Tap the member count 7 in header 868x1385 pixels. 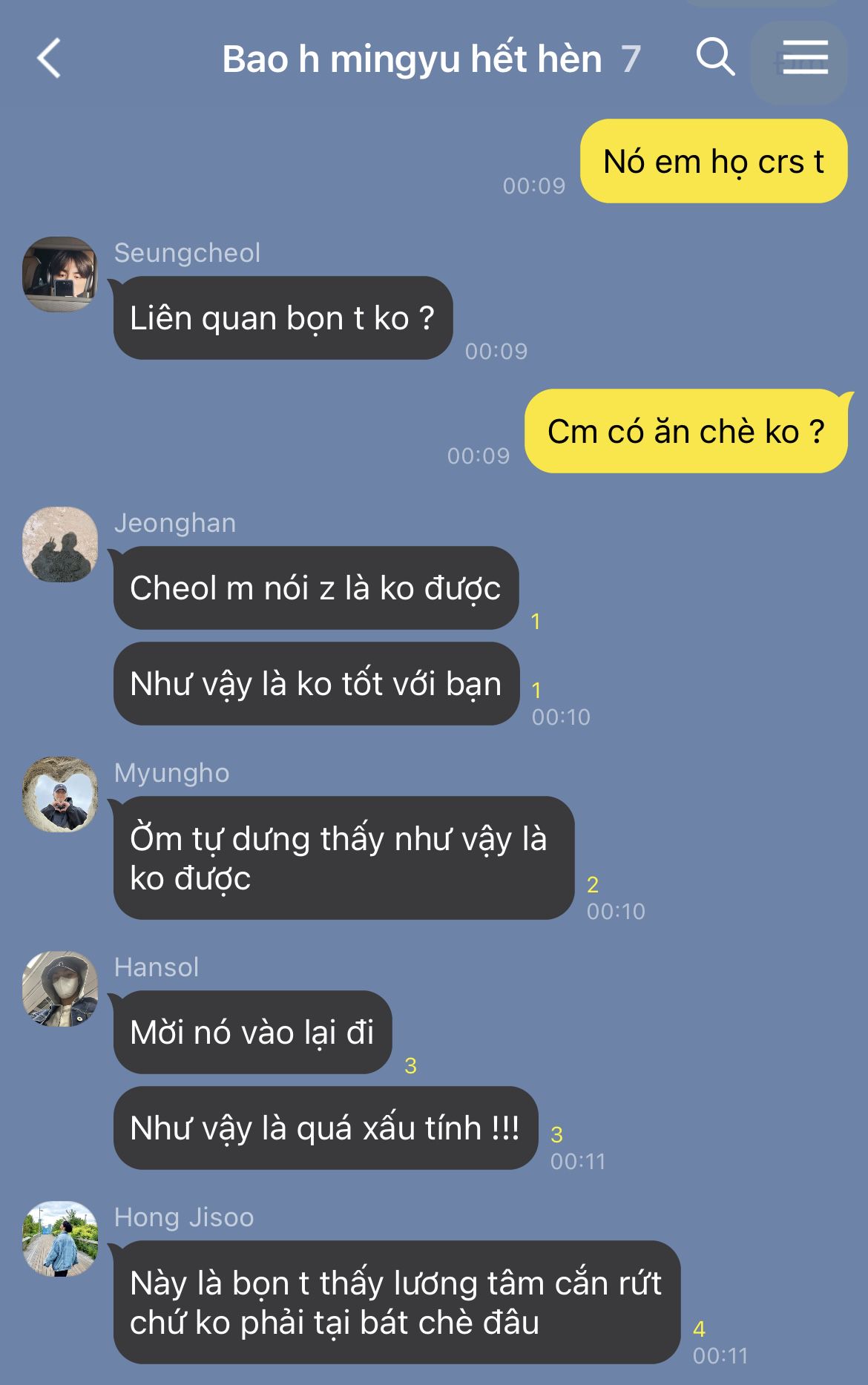coord(631,59)
